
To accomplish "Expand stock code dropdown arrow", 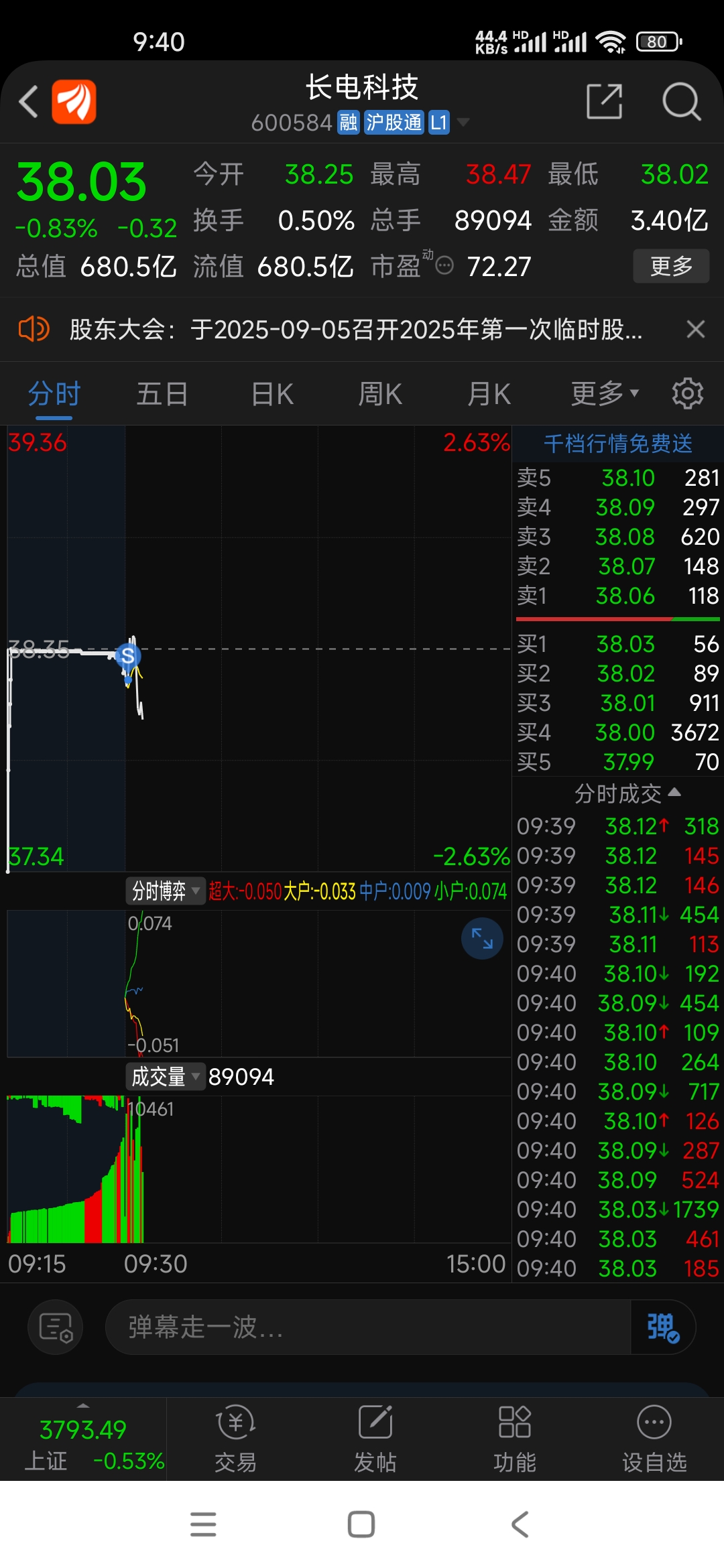I will coord(463,123).
